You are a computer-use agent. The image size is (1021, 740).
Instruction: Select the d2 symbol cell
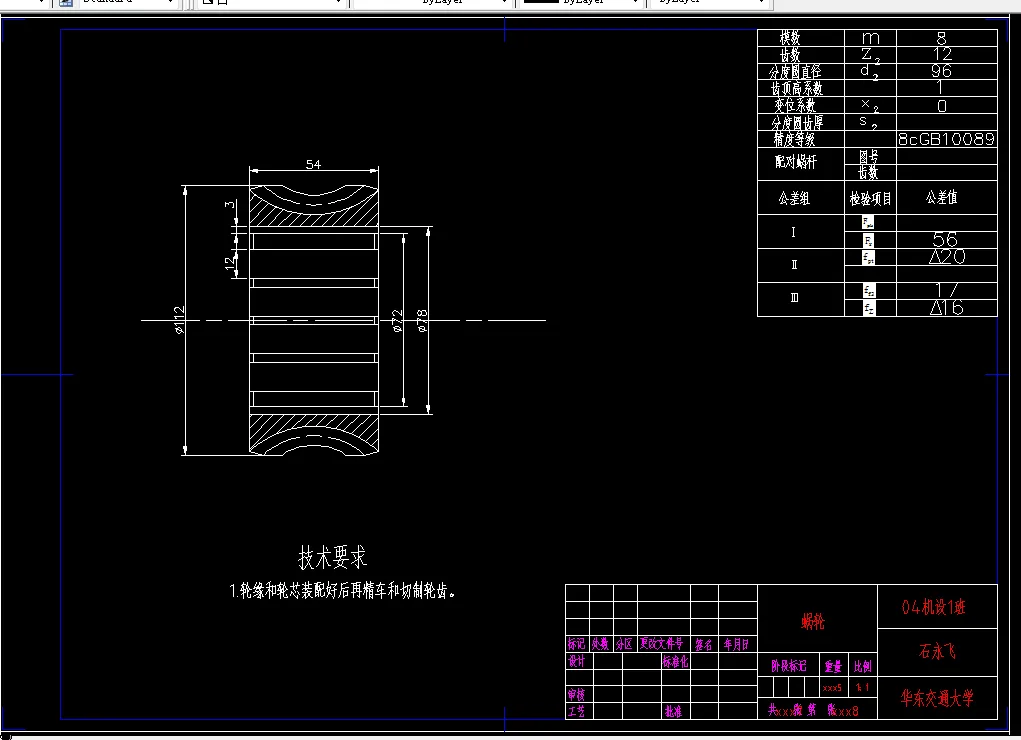click(x=870, y=72)
